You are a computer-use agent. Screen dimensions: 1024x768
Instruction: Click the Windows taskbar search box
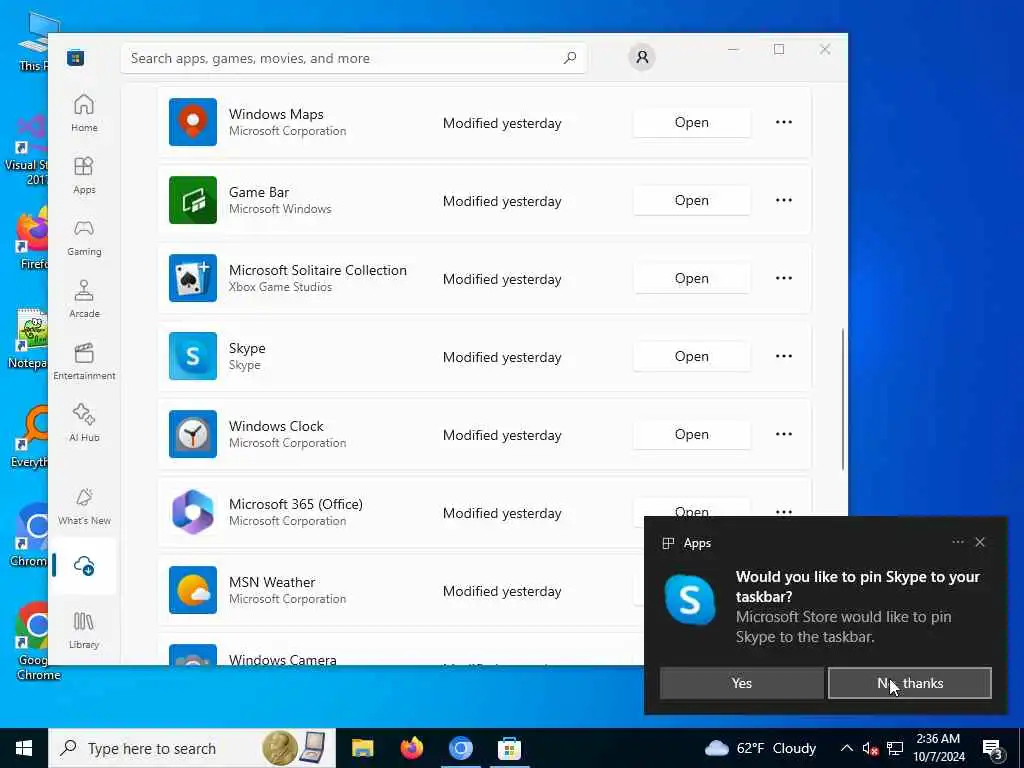pos(192,748)
